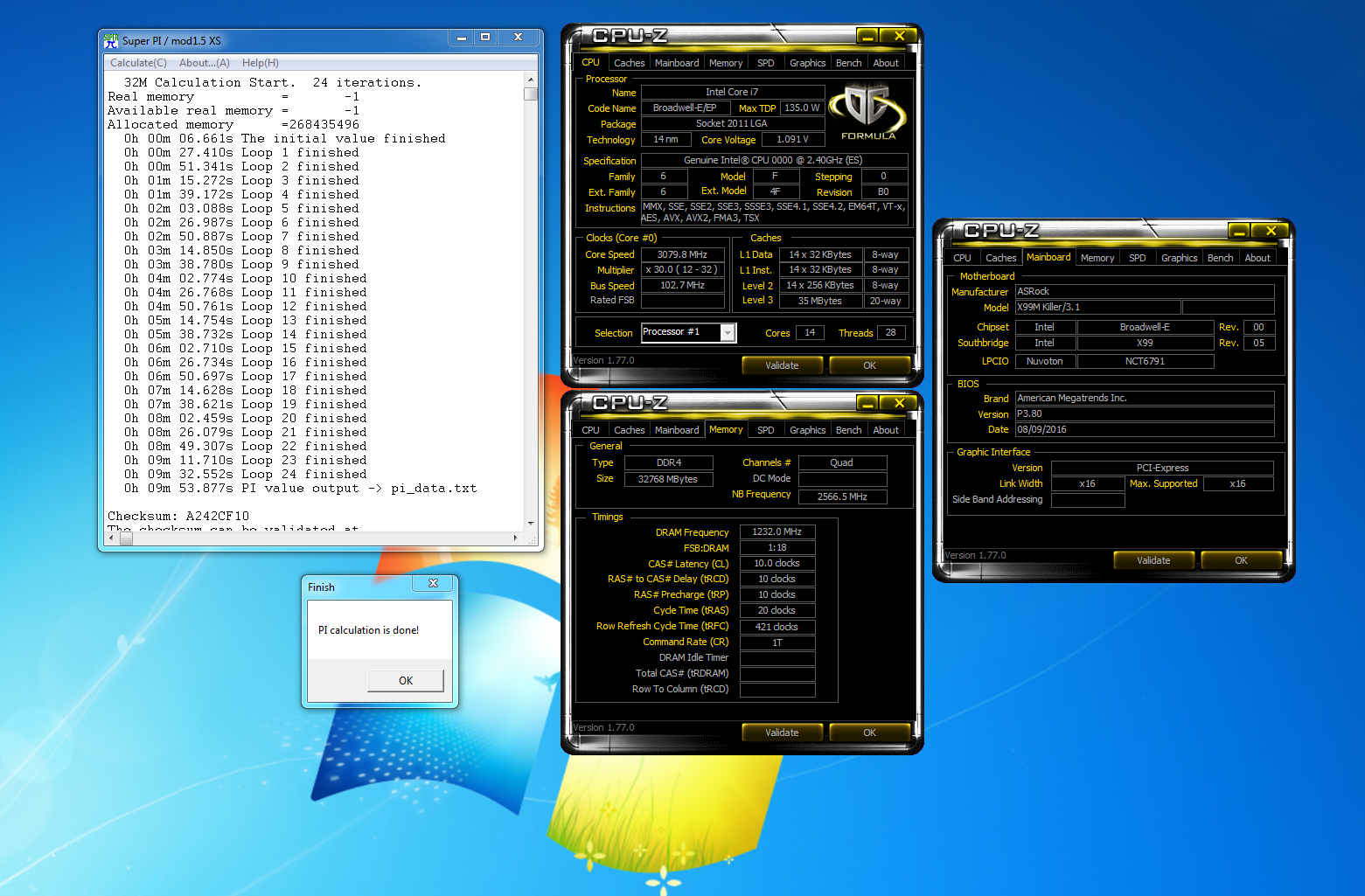Open Bench tab in top CPU-Z window
This screenshot has height=896, width=1365.
point(848,63)
